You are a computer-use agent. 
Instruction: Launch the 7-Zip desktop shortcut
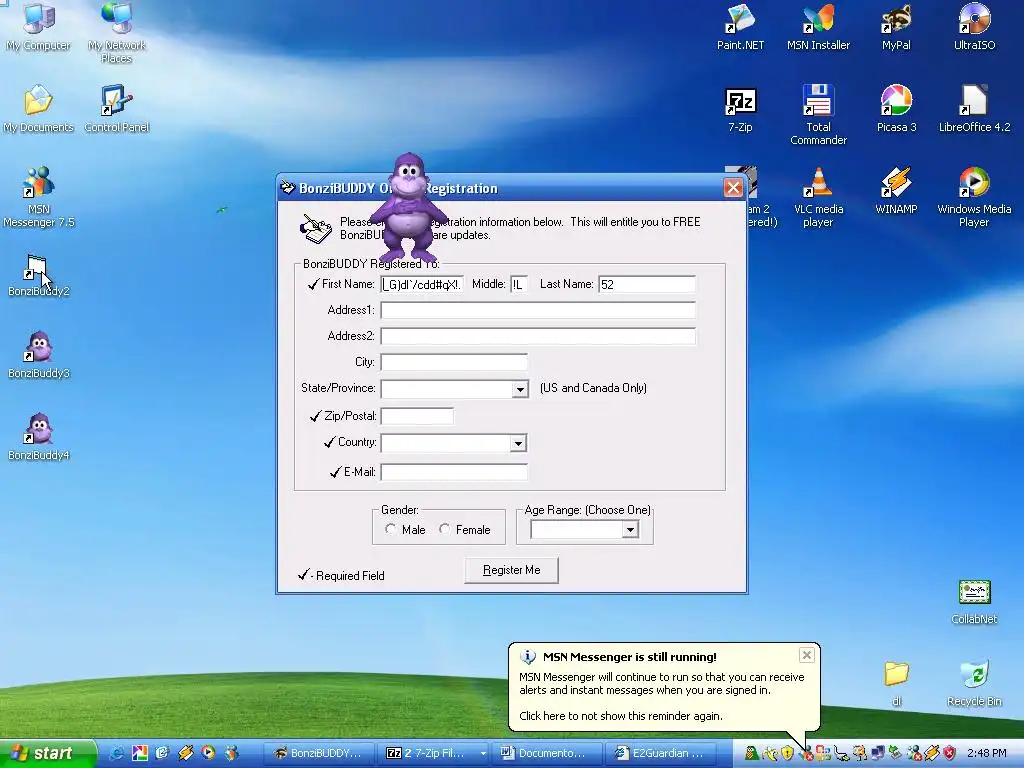(x=741, y=109)
